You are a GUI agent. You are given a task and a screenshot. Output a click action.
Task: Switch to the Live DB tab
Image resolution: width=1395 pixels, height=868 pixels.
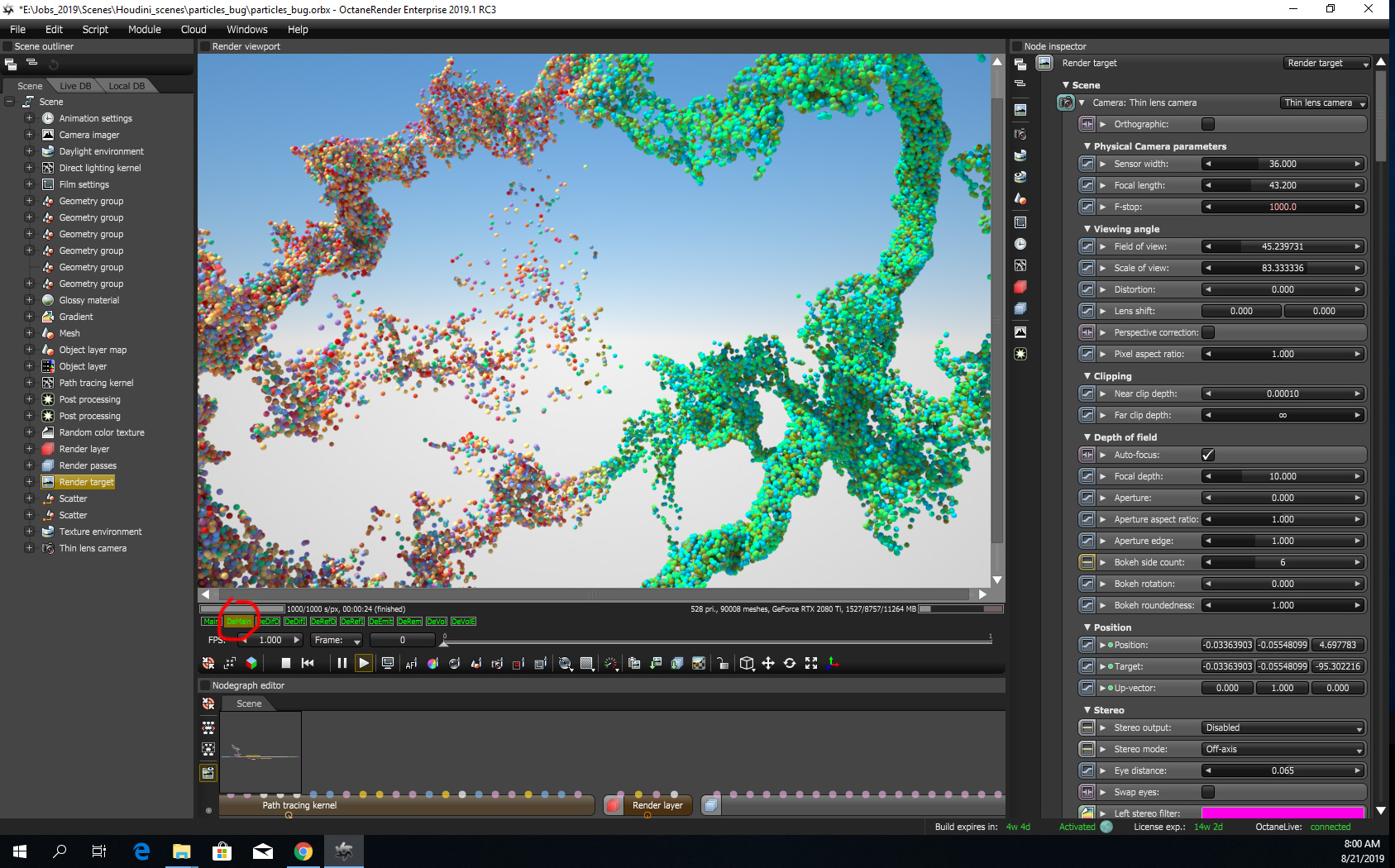pyautogui.click(x=75, y=86)
